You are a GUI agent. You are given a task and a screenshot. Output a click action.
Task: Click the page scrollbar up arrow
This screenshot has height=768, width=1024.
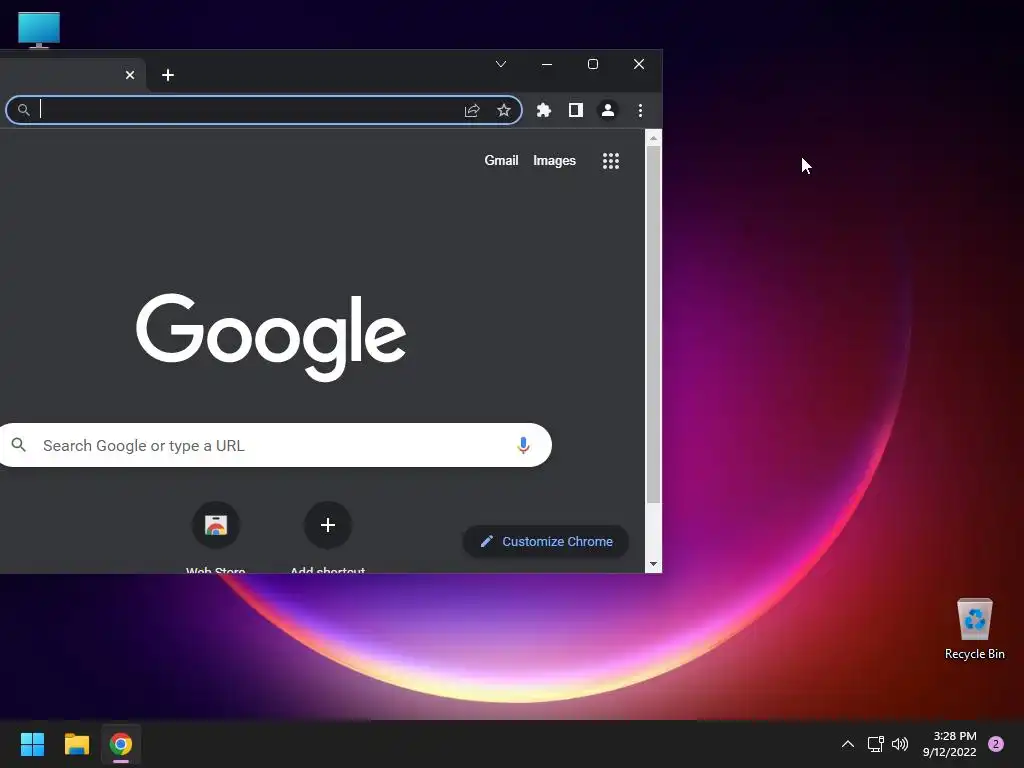pyautogui.click(x=653, y=138)
